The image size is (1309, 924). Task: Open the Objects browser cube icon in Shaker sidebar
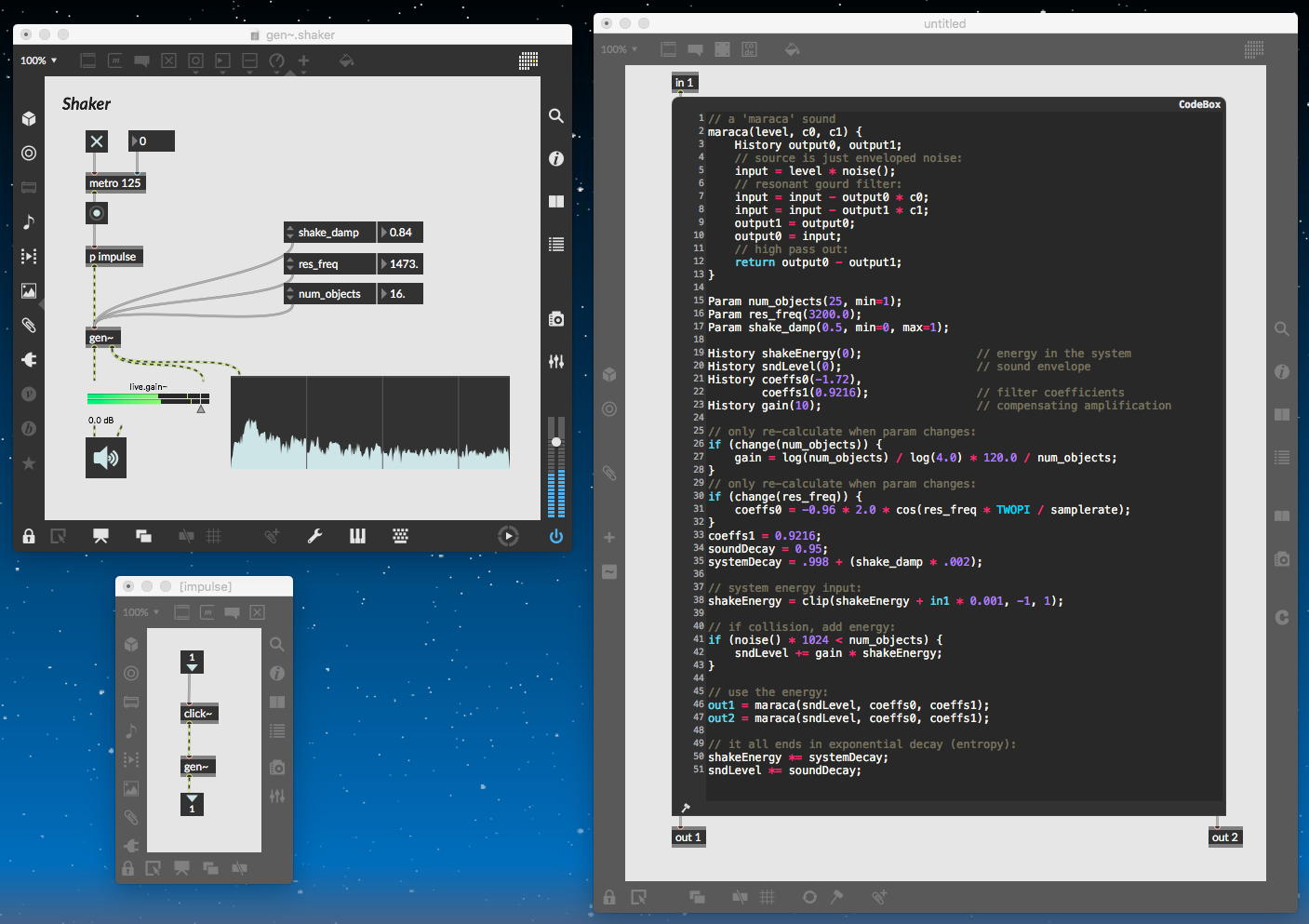coord(29,118)
